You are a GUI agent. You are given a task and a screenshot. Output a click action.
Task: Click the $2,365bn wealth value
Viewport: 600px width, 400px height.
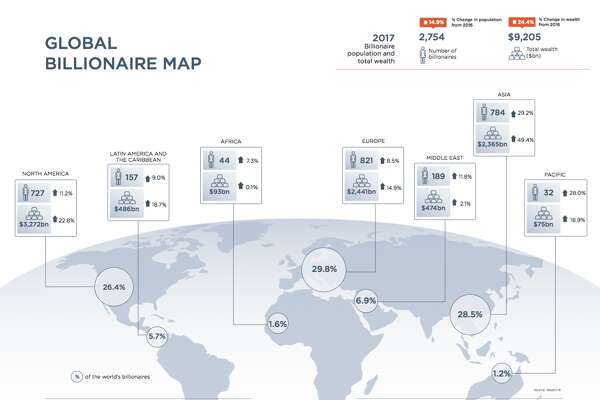pos(492,144)
